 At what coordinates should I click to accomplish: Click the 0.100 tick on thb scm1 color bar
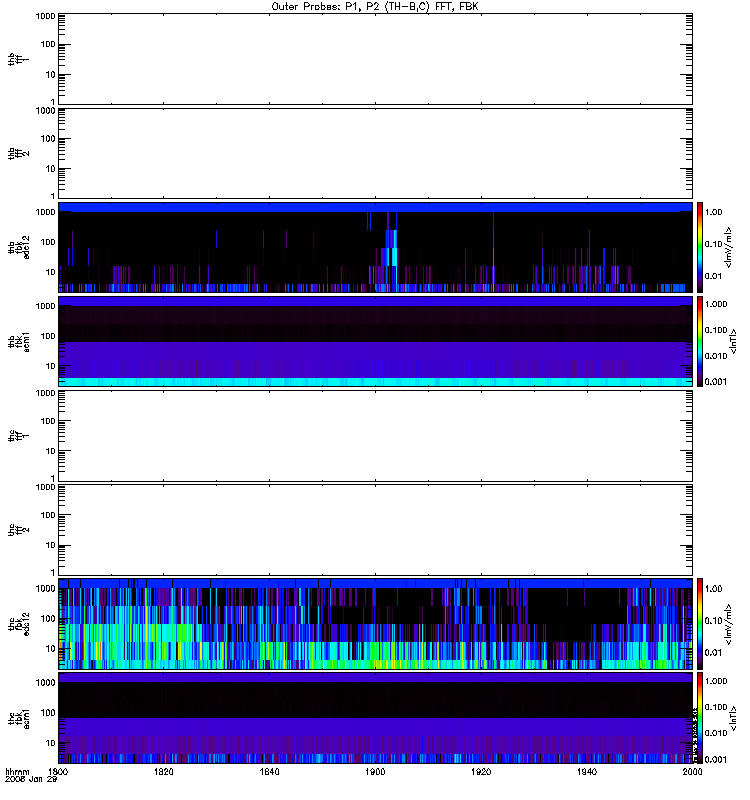click(716, 330)
